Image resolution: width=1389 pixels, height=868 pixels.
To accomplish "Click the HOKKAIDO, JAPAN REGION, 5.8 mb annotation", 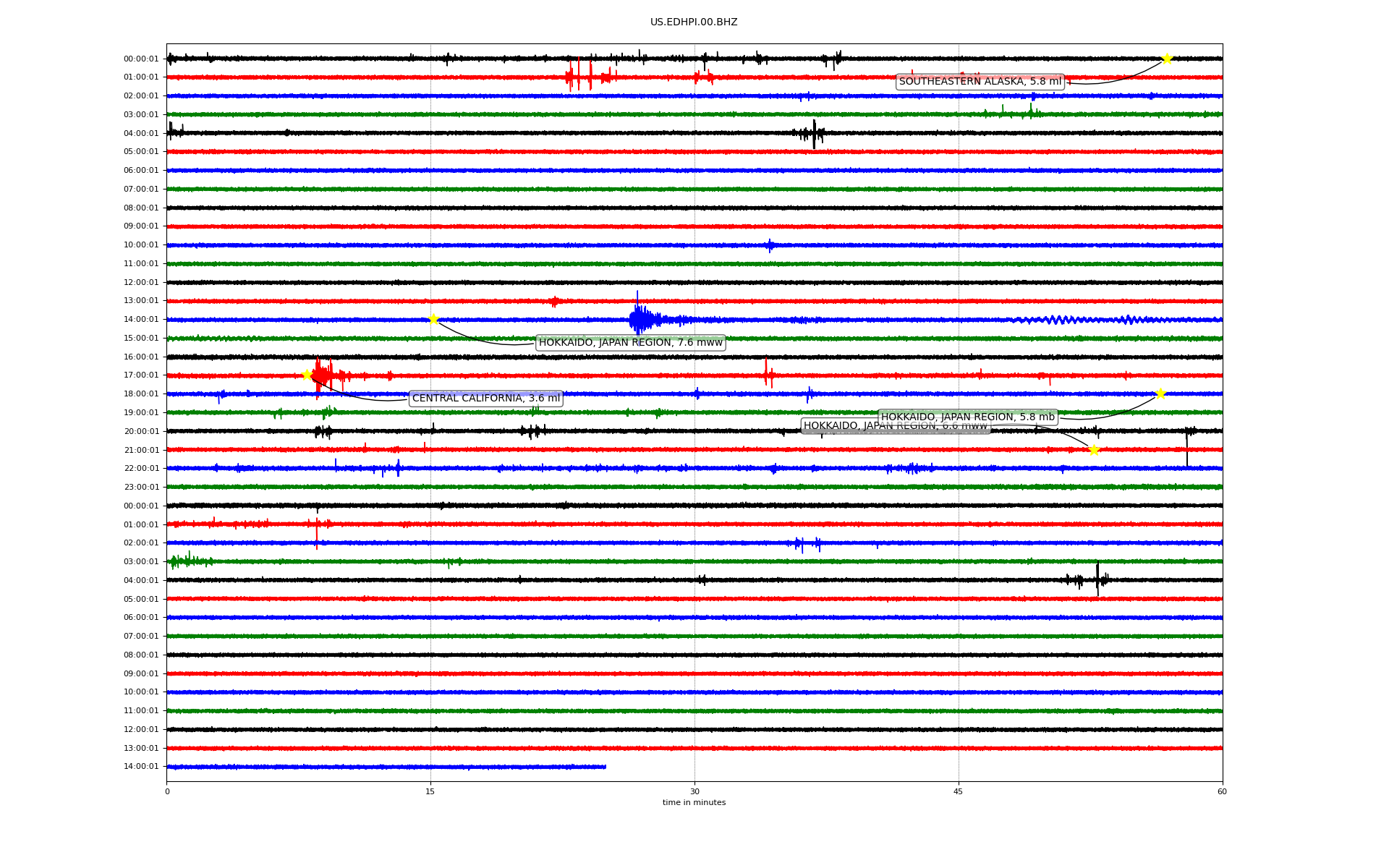I will [967, 417].
